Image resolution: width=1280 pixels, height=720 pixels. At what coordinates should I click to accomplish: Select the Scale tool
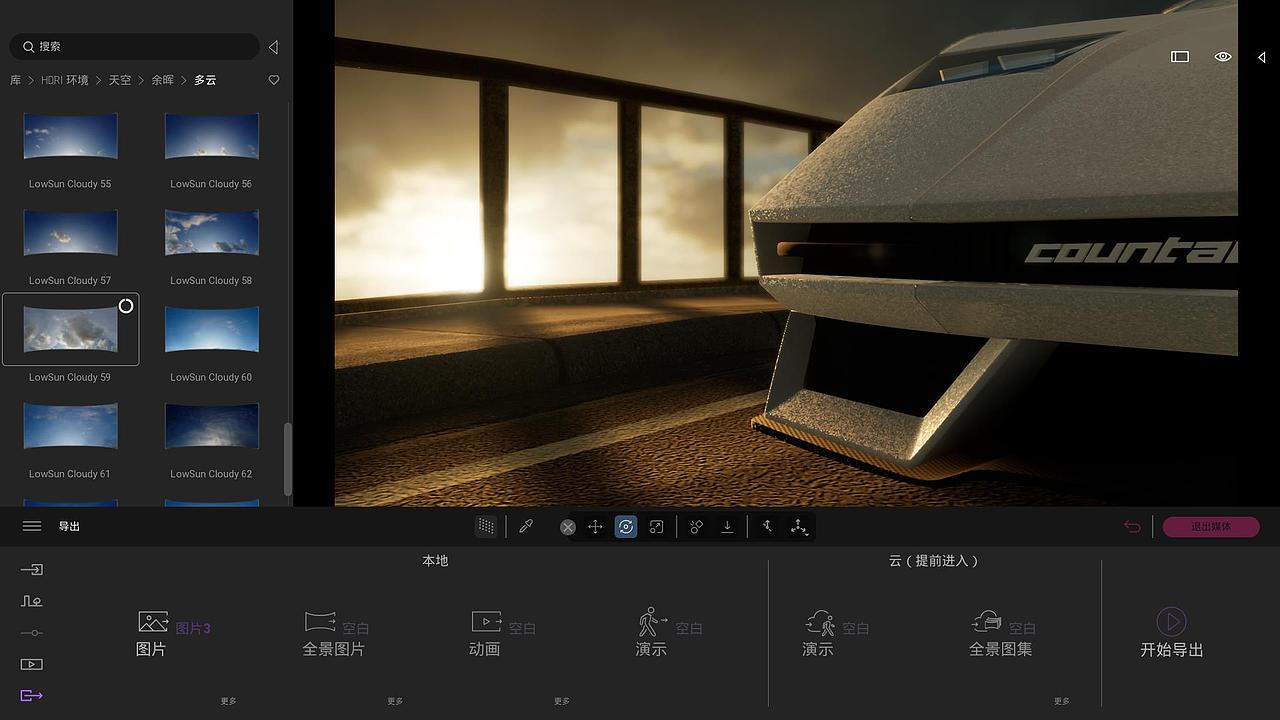pos(656,527)
